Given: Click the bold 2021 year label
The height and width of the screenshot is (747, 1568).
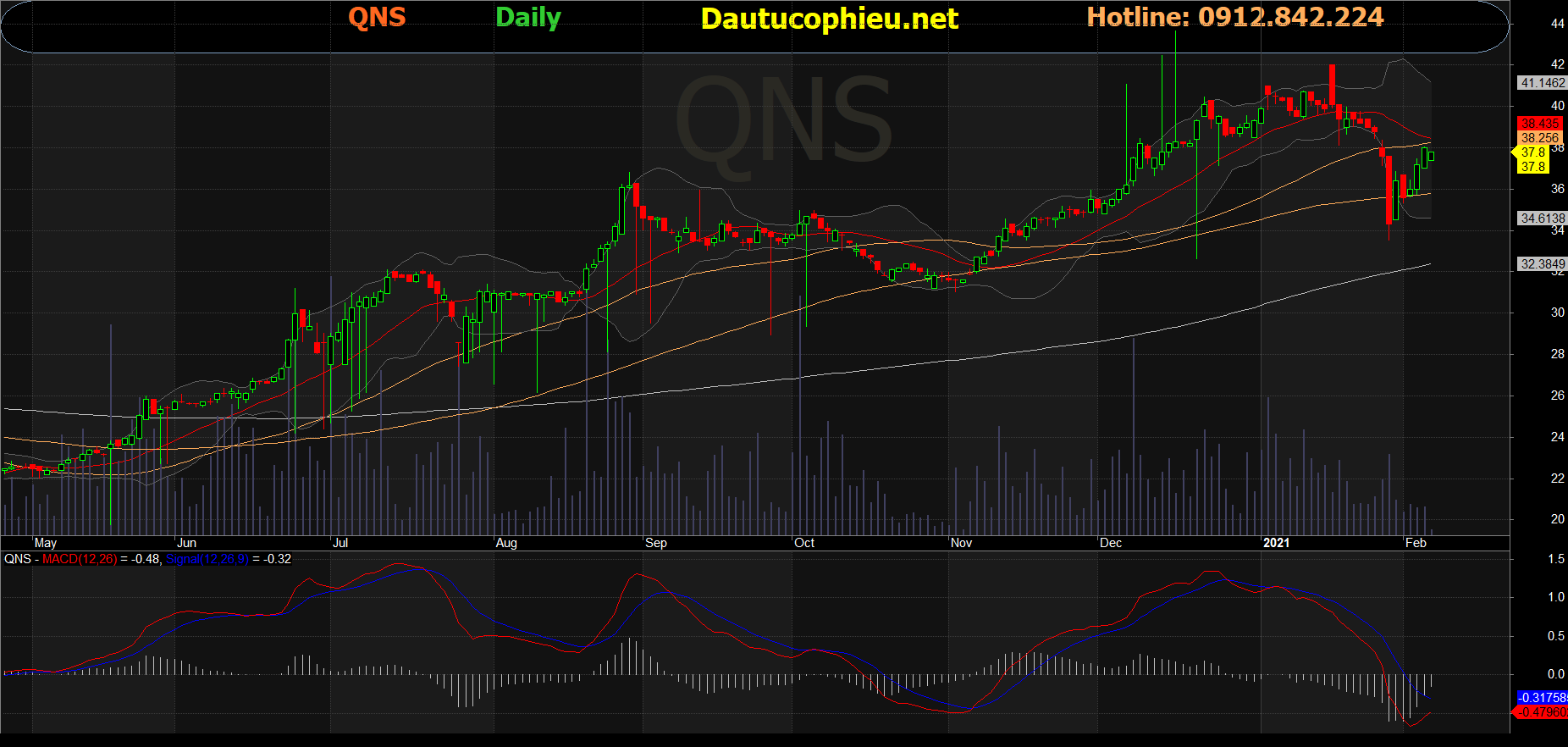Looking at the screenshot, I should point(1277,543).
